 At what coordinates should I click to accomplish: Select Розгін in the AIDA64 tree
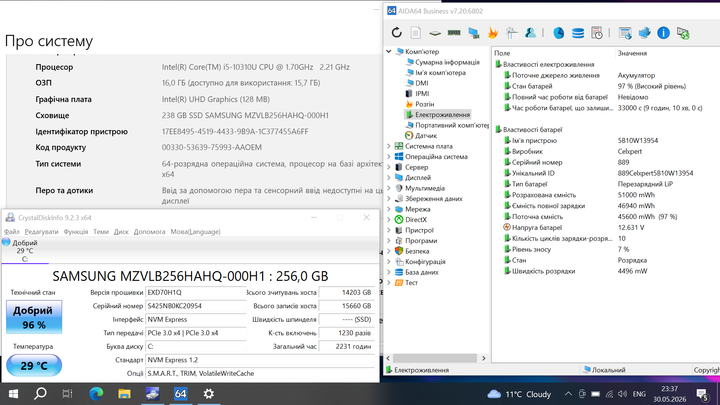(x=424, y=104)
